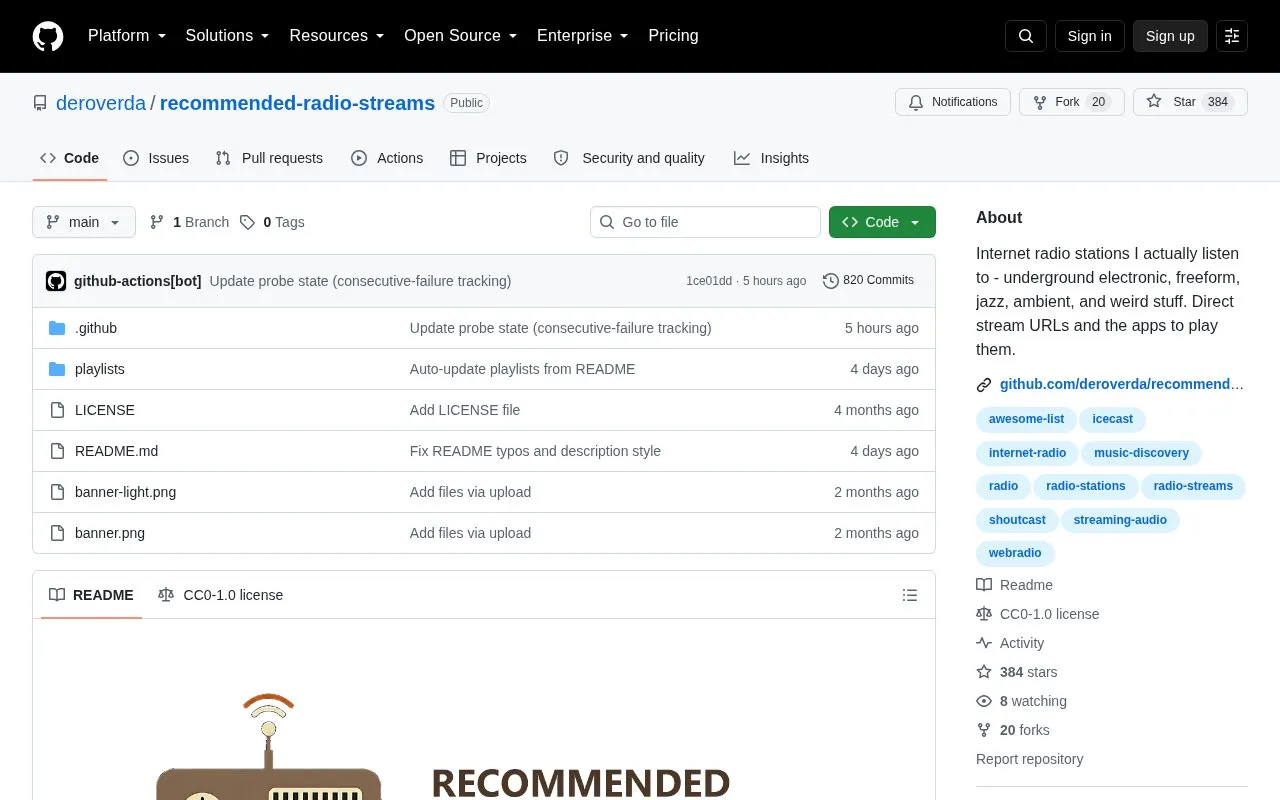
Task: Open the README outline icon
Action: (910, 595)
